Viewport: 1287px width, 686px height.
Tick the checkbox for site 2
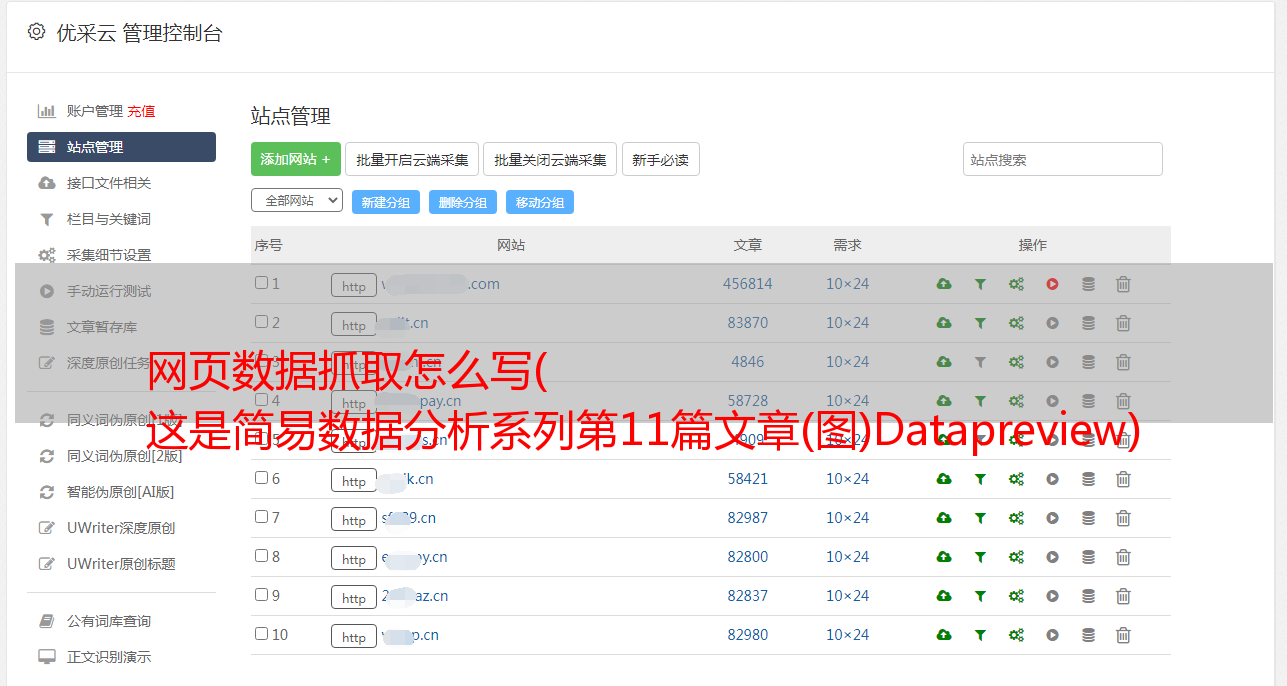pos(261,322)
